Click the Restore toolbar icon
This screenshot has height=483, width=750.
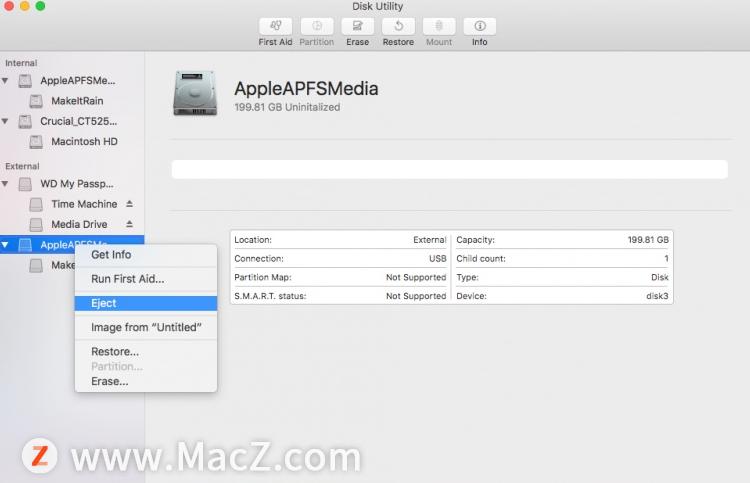pyautogui.click(x=398, y=26)
